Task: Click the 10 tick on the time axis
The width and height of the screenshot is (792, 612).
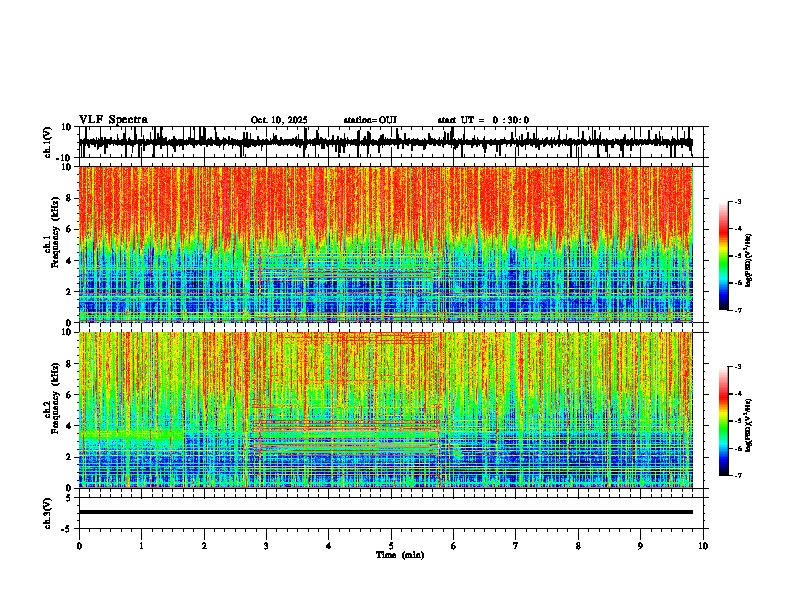Action: coord(703,546)
